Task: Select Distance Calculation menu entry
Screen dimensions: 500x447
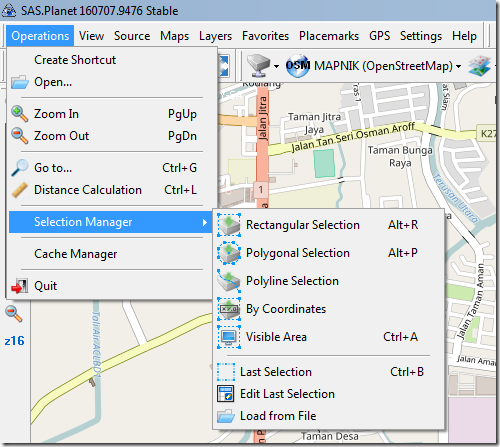Action: [x=111, y=190]
